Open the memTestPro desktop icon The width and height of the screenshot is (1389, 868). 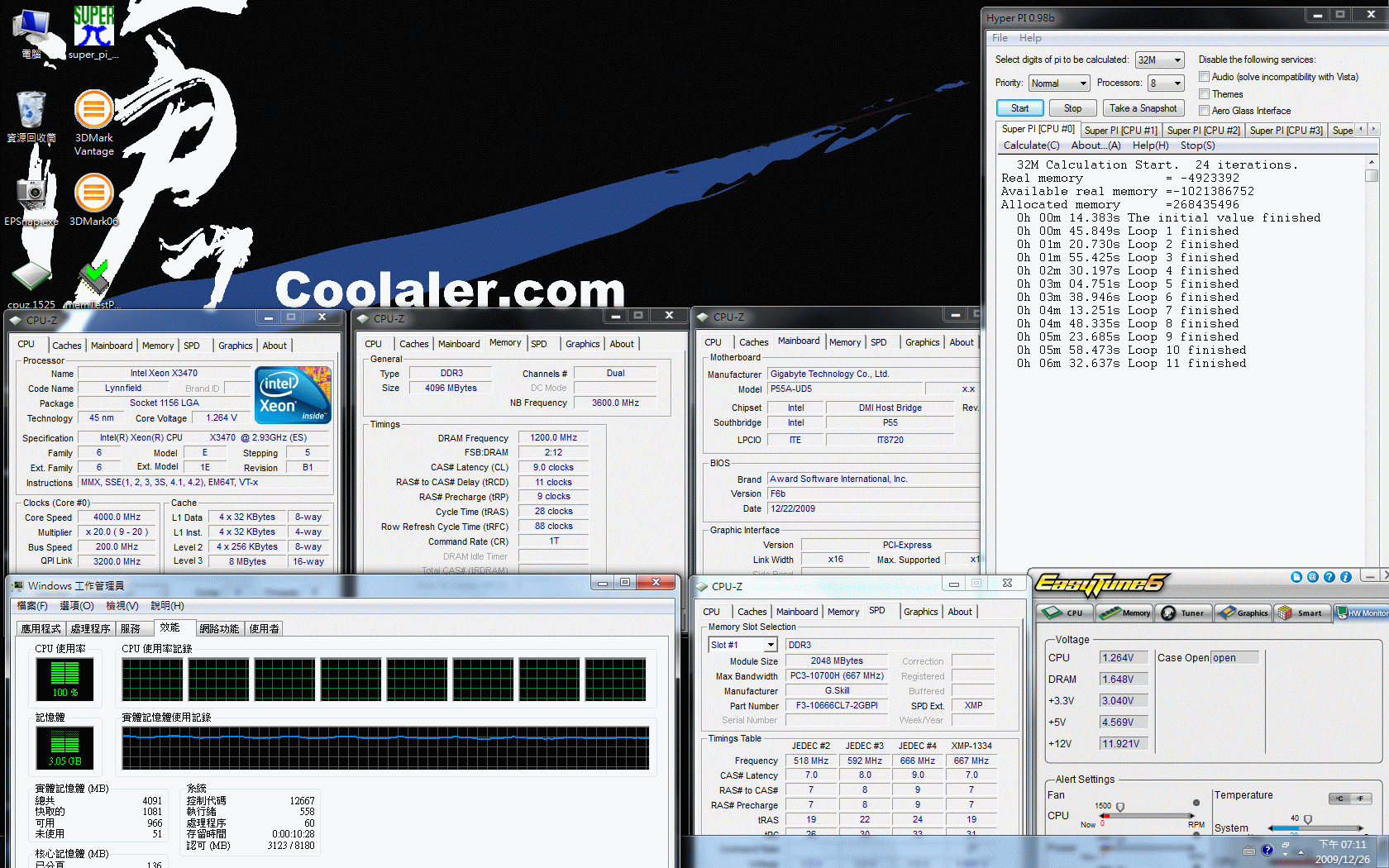coord(93,285)
